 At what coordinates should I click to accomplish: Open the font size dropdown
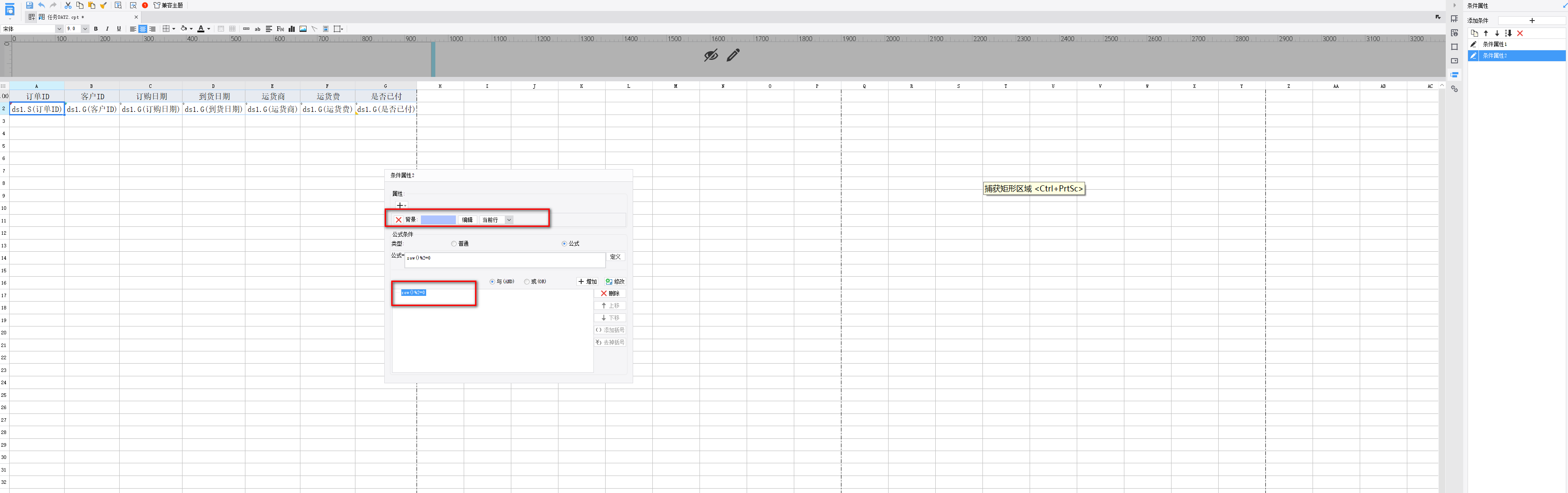coord(85,29)
